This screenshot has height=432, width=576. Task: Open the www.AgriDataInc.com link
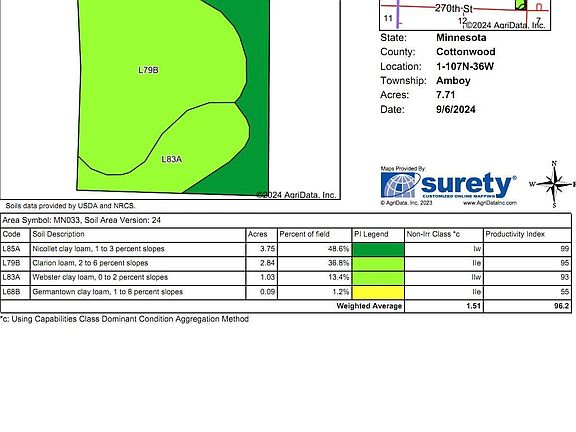pos(490,203)
